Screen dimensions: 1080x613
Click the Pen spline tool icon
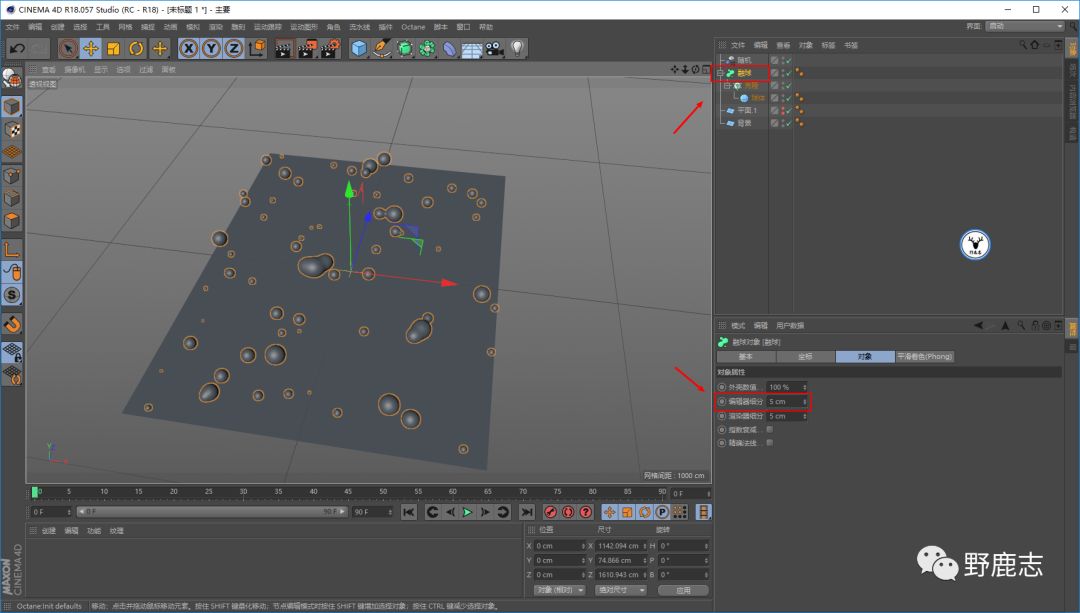pos(382,48)
